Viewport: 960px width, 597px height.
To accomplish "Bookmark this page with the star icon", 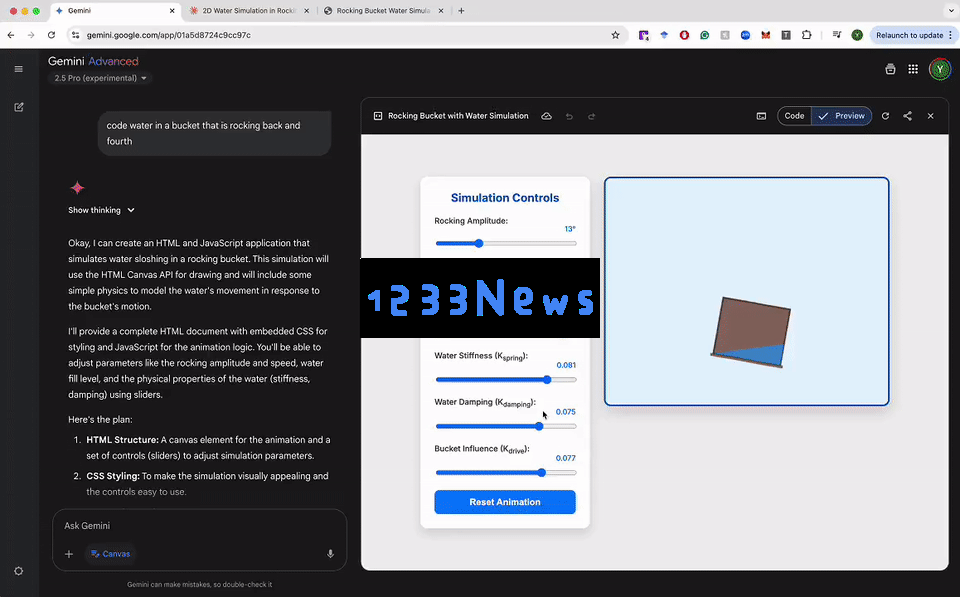I will pyautogui.click(x=615, y=35).
